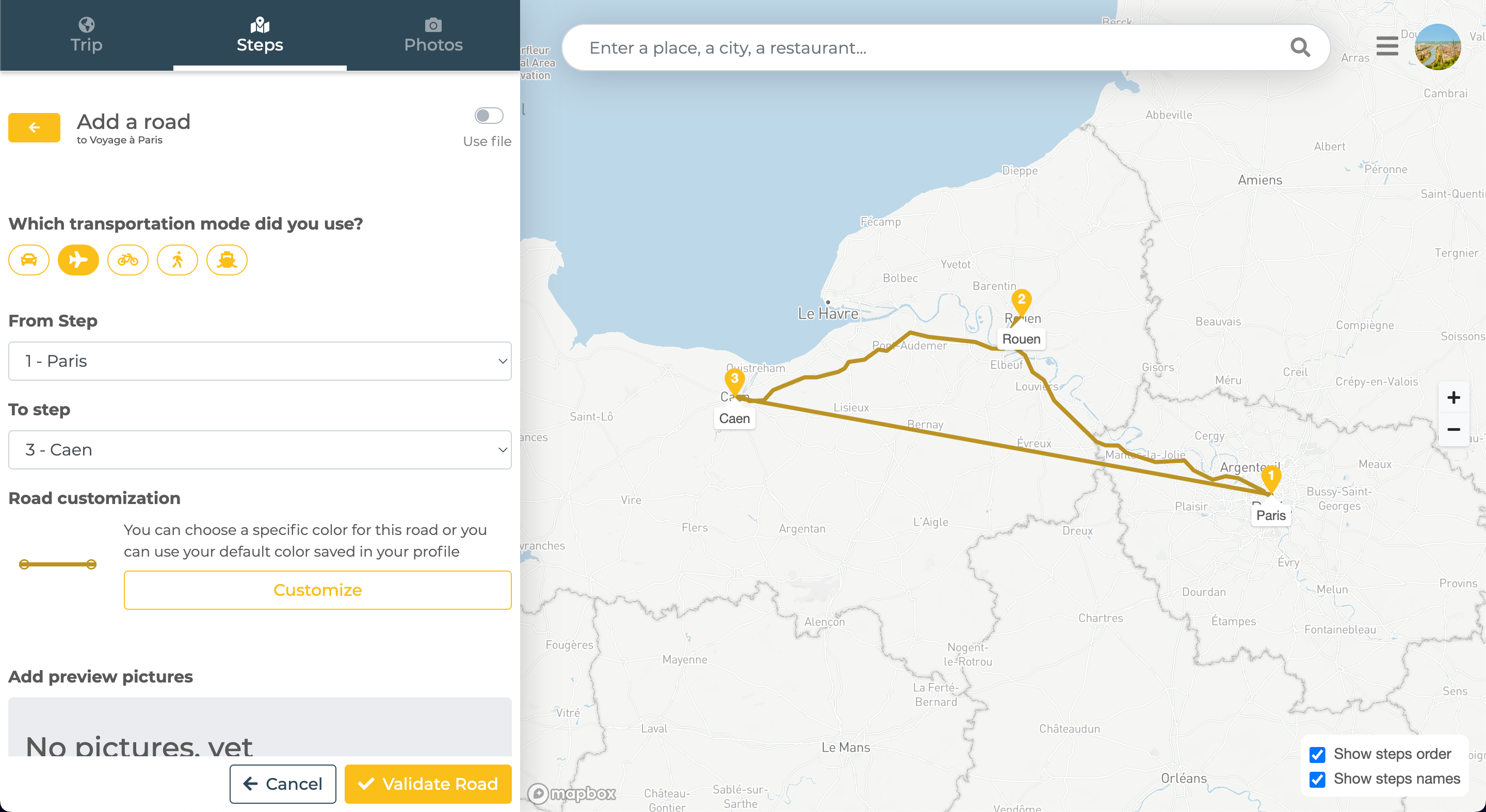The image size is (1486, 812).
Task: Open the To step dropdown
Action: 260,450
